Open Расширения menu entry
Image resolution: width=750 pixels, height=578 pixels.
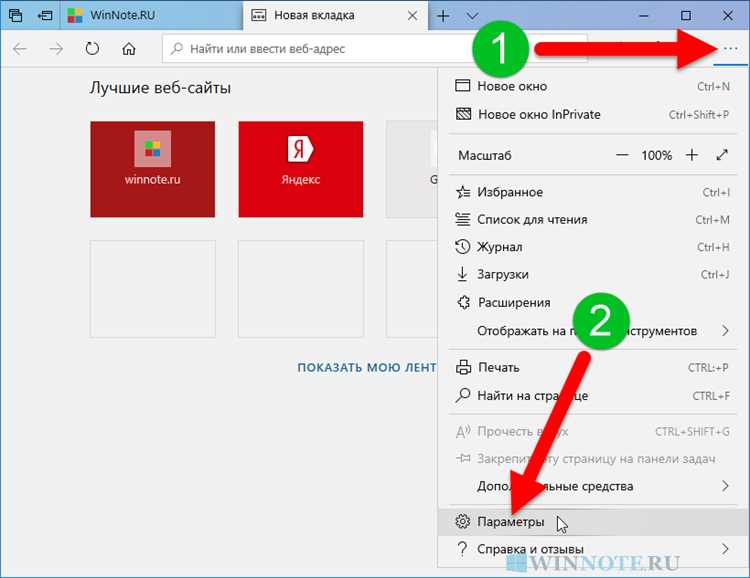click(x=593, y=302)
